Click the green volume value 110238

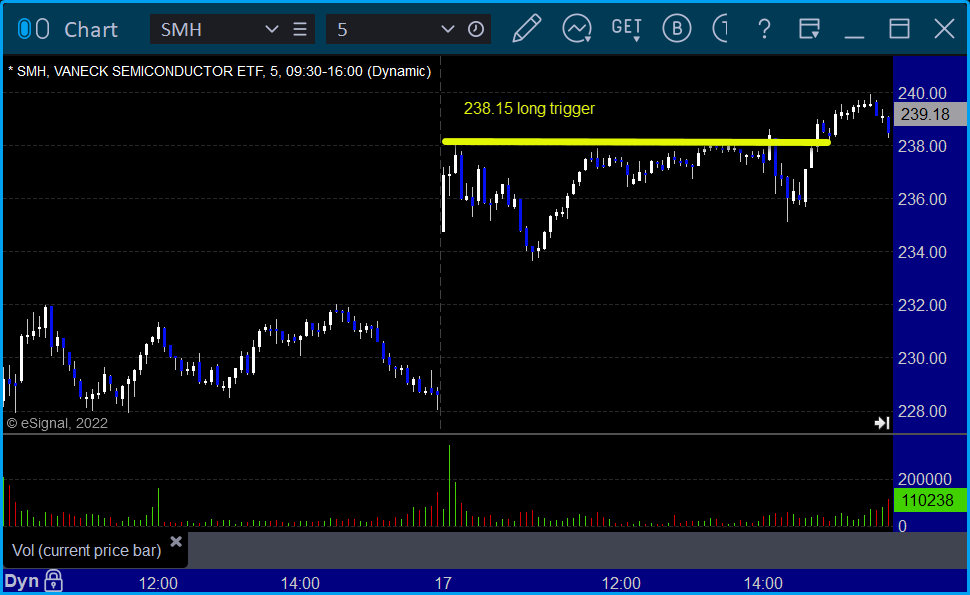[x=930, y=500]
